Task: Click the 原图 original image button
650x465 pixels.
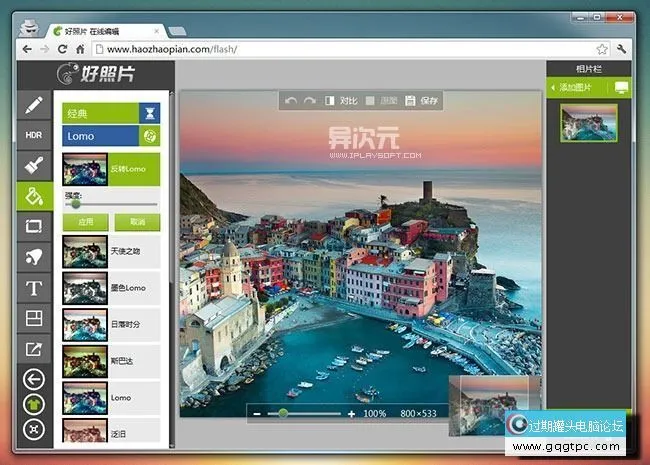Action: [382, 101]
